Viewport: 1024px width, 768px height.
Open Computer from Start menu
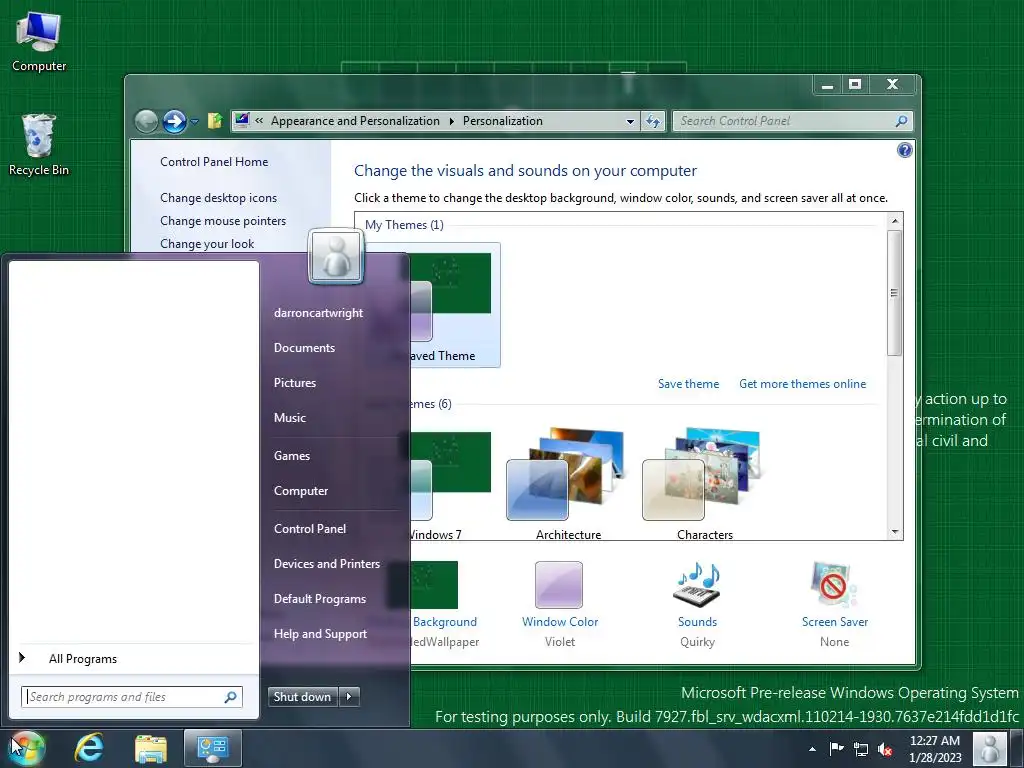pyautogui.click(x=301, y=491)
